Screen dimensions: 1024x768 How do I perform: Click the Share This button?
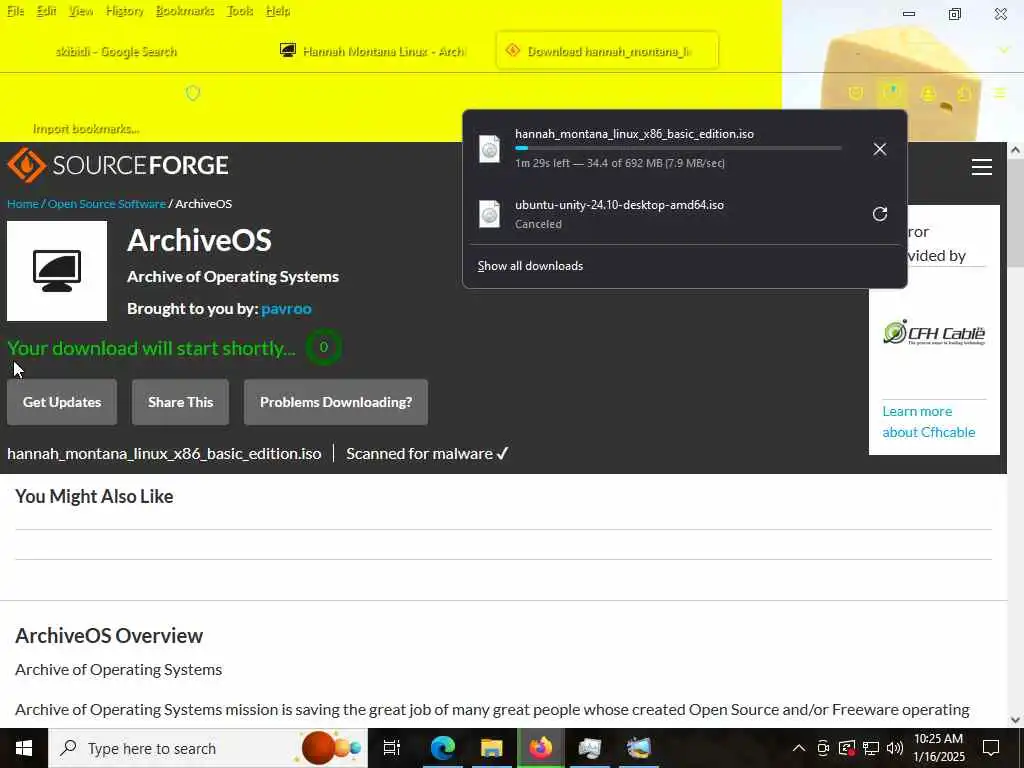pos(180,402)
